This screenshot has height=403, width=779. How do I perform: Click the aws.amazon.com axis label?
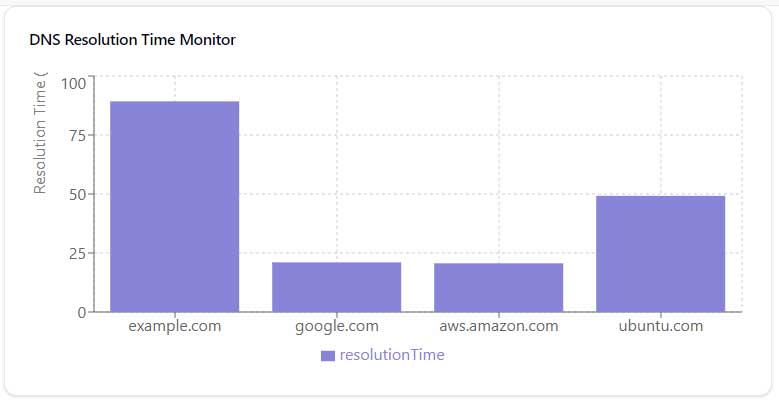pos(498,326)
